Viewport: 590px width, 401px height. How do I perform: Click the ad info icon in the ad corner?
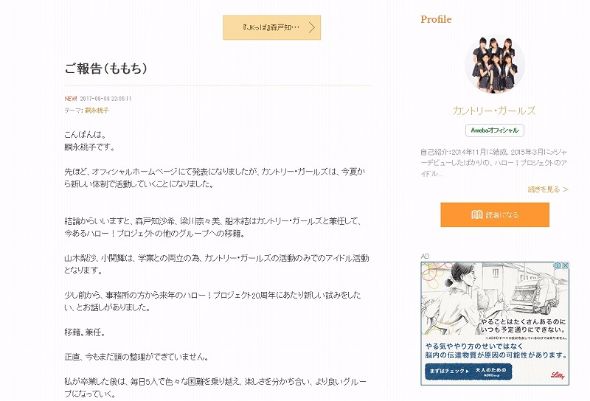tap(558, 266)
